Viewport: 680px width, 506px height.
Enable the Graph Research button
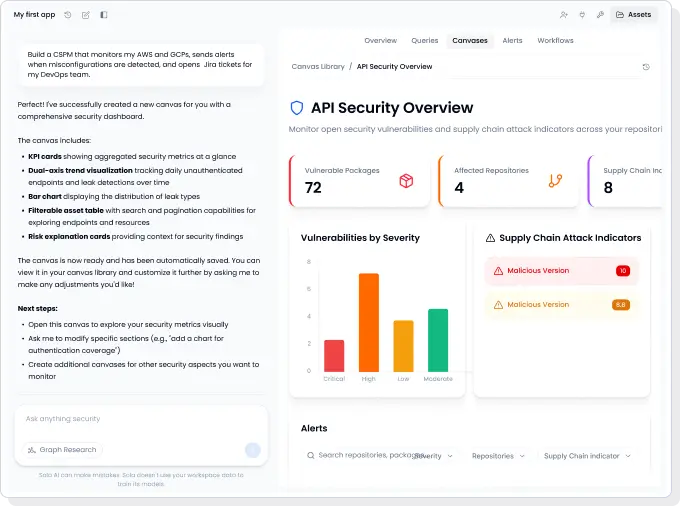tap(62, 450)
